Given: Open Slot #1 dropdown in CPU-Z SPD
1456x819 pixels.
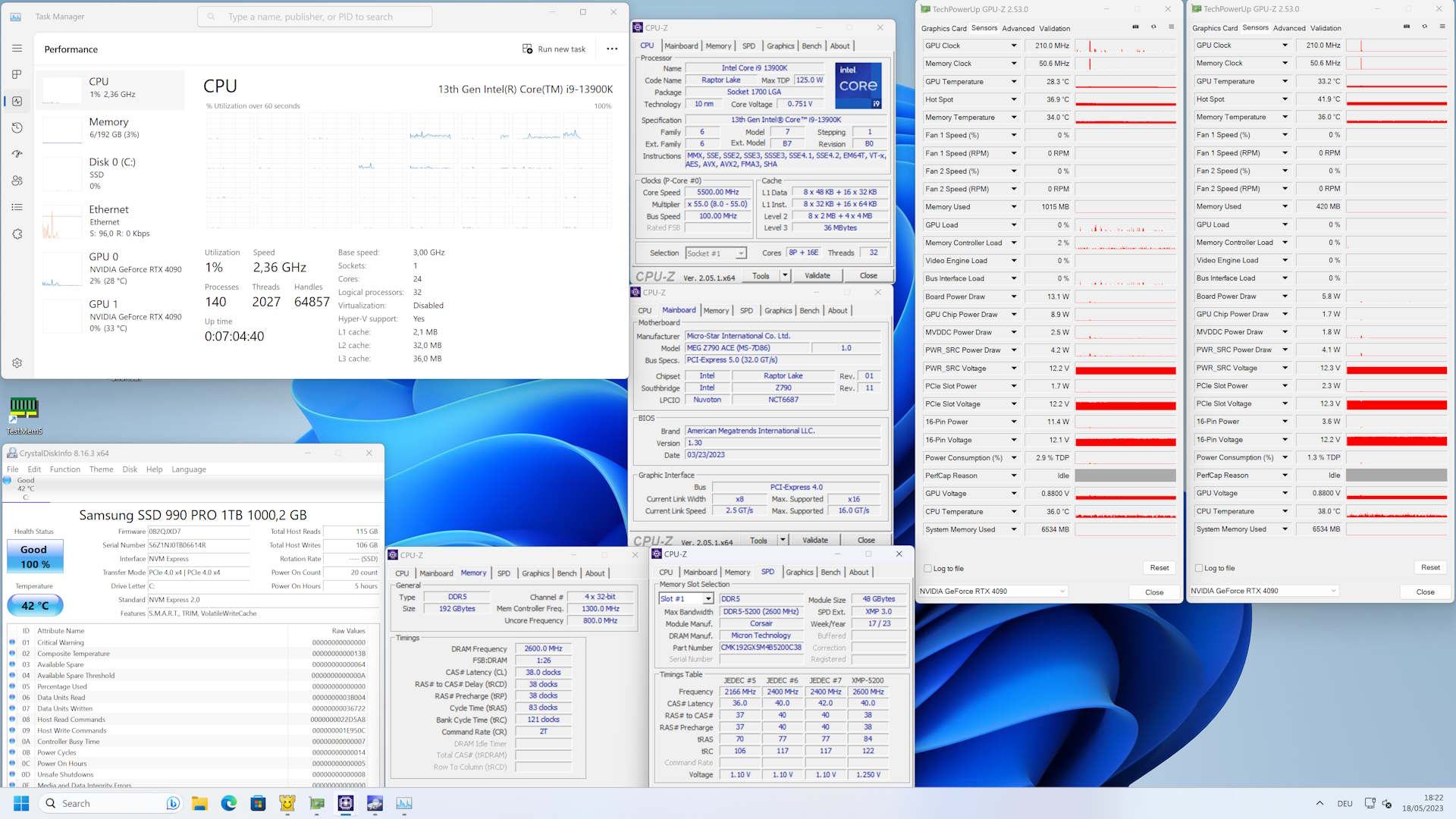Looking at the screenshot, I should tap(686, 599).
